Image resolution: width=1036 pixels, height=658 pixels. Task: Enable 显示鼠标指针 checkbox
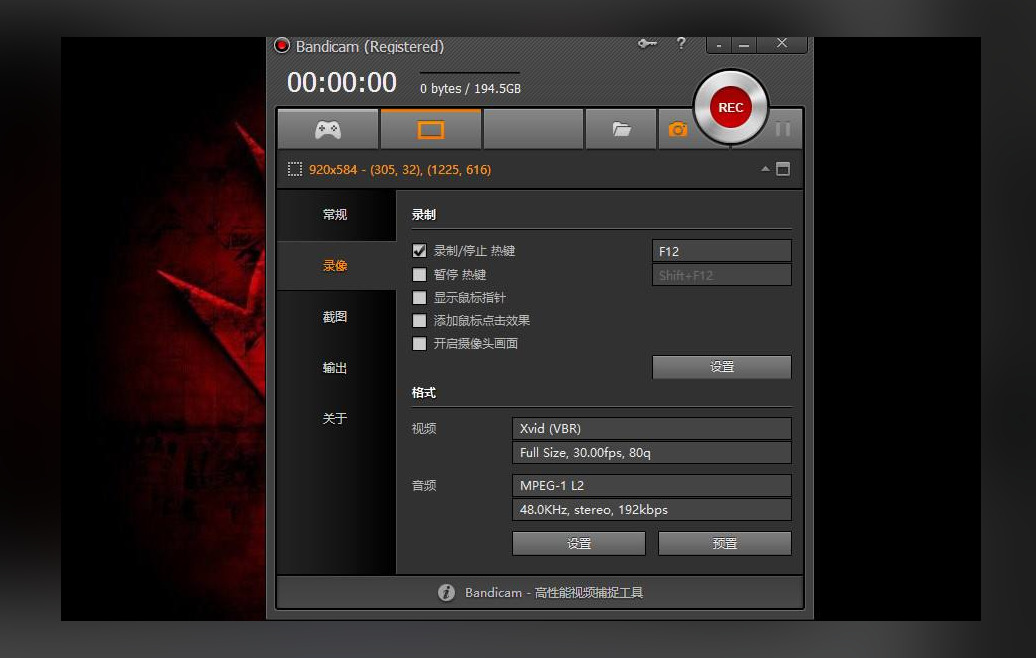[419, 297]
